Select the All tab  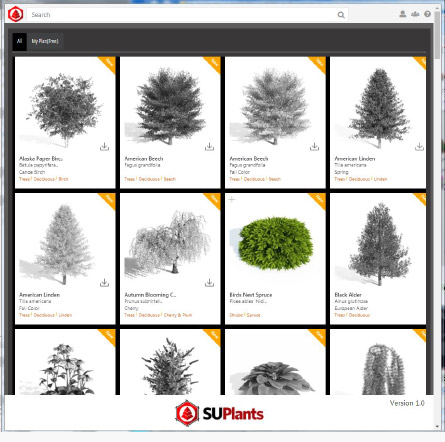19,41
